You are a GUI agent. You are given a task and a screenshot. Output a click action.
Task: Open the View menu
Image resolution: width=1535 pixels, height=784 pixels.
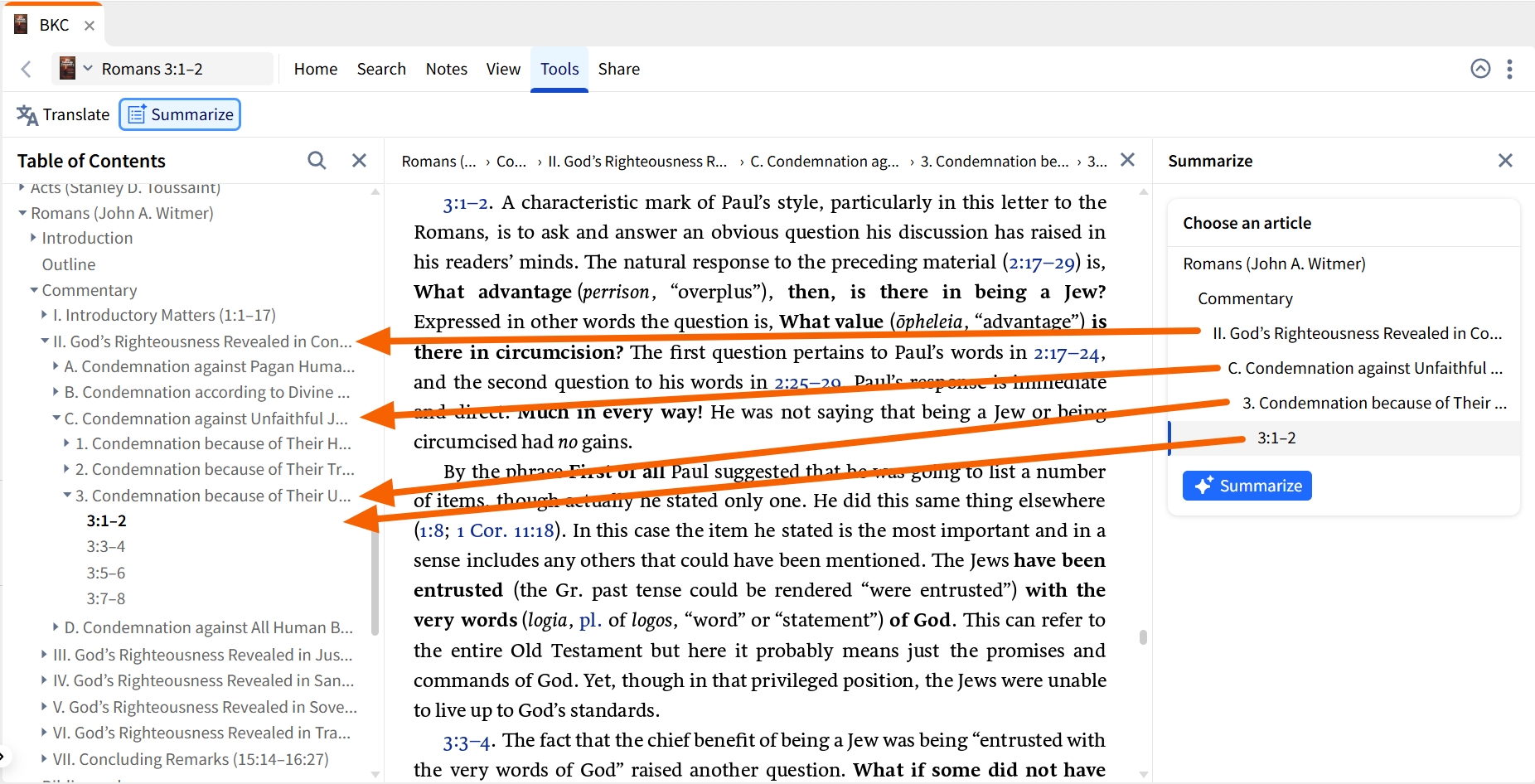tap(503, 69)
